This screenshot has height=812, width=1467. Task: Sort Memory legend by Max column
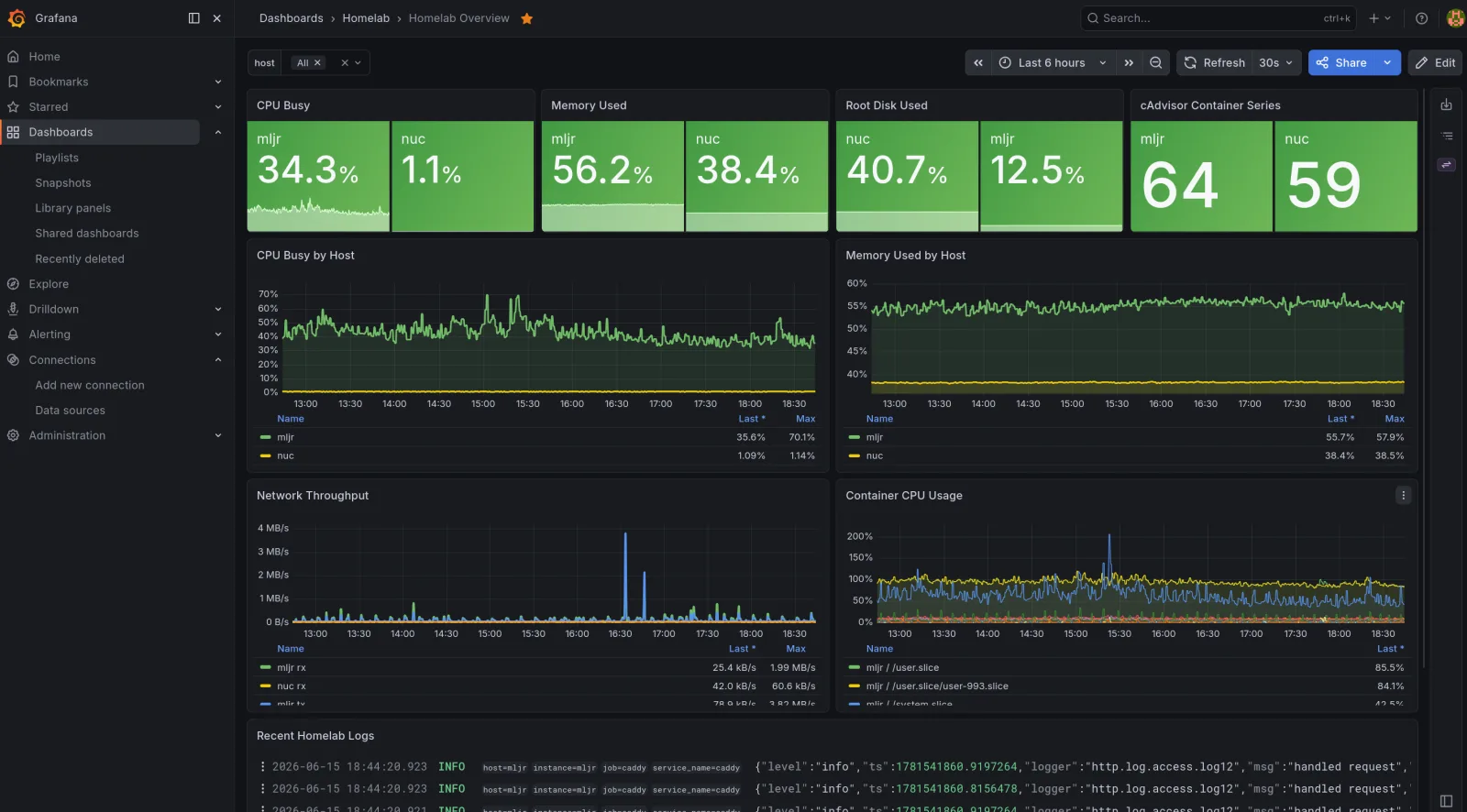pyautogui.click(x=1395, y=419)
